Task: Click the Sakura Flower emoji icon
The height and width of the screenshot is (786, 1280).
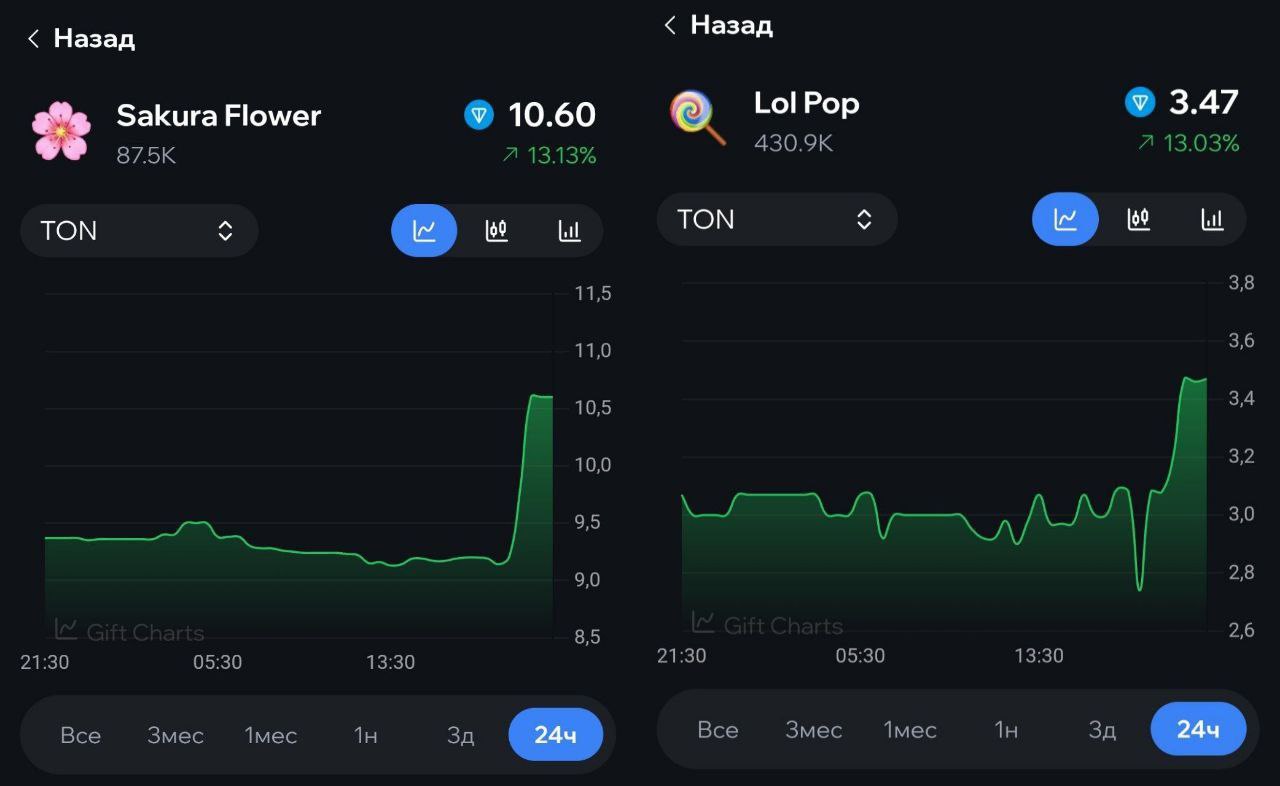Action: coord(61,131)
